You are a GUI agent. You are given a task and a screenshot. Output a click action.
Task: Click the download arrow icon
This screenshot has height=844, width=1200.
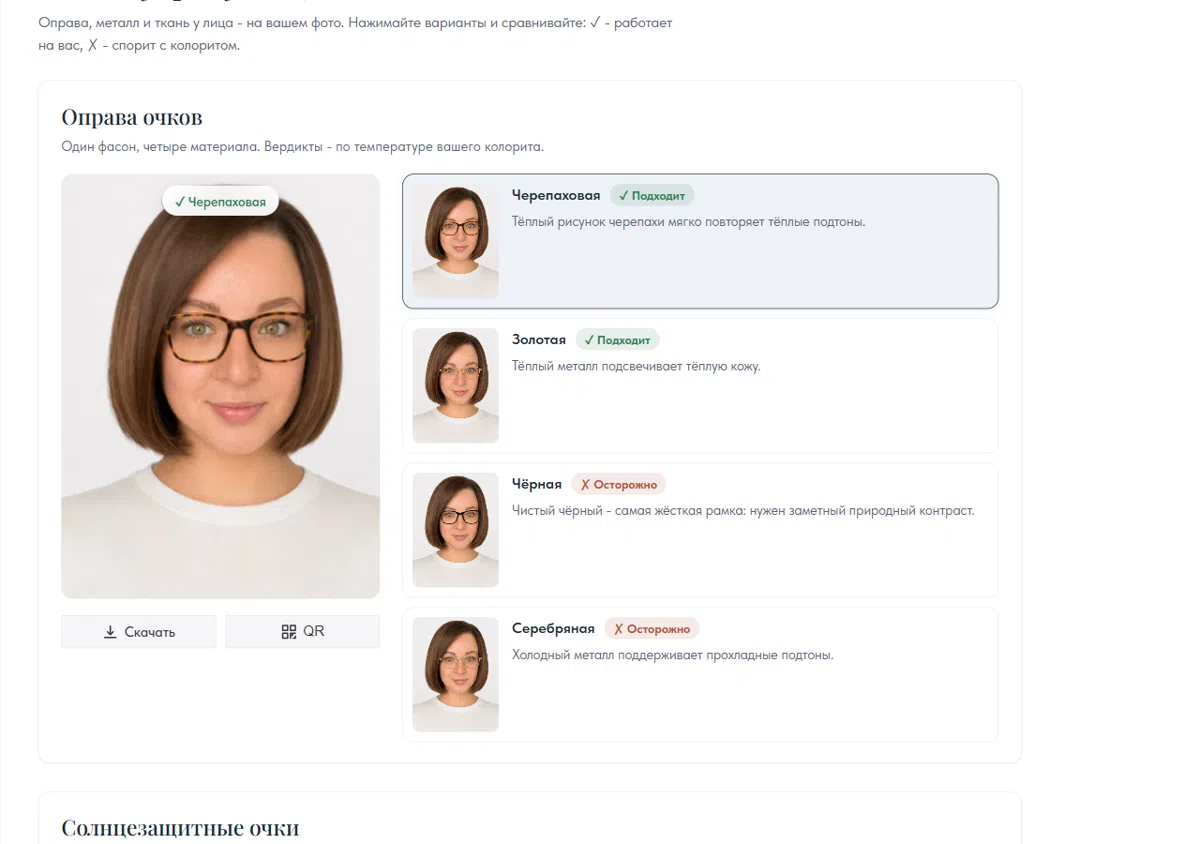(110, 632)
